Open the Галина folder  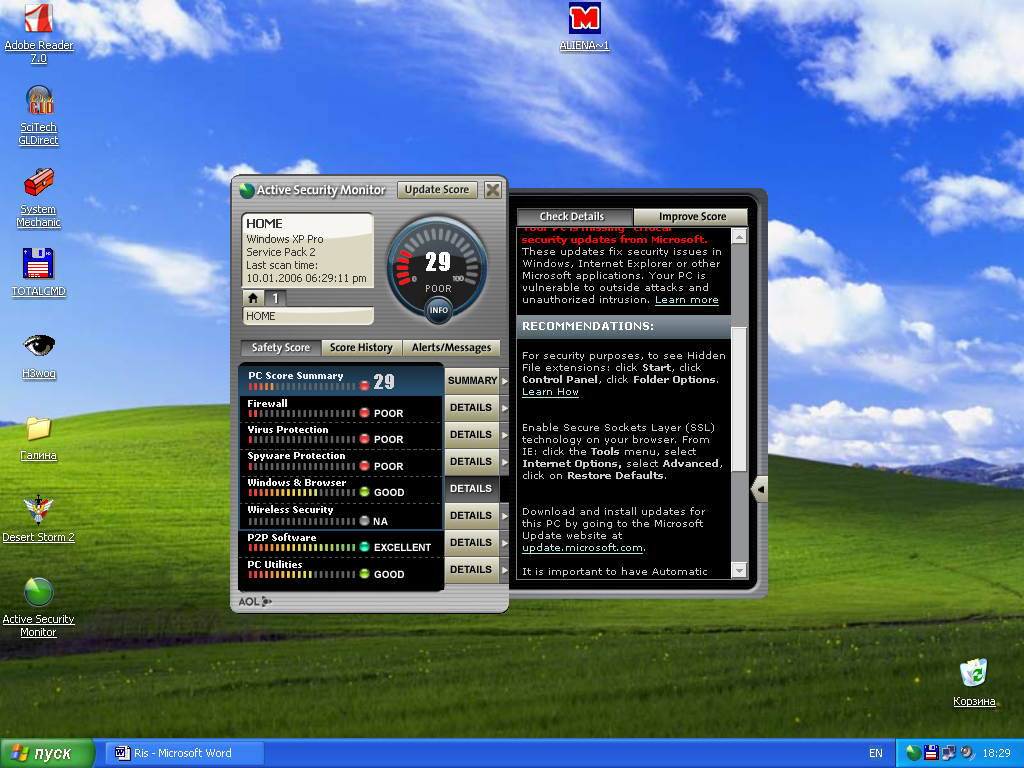39,438
